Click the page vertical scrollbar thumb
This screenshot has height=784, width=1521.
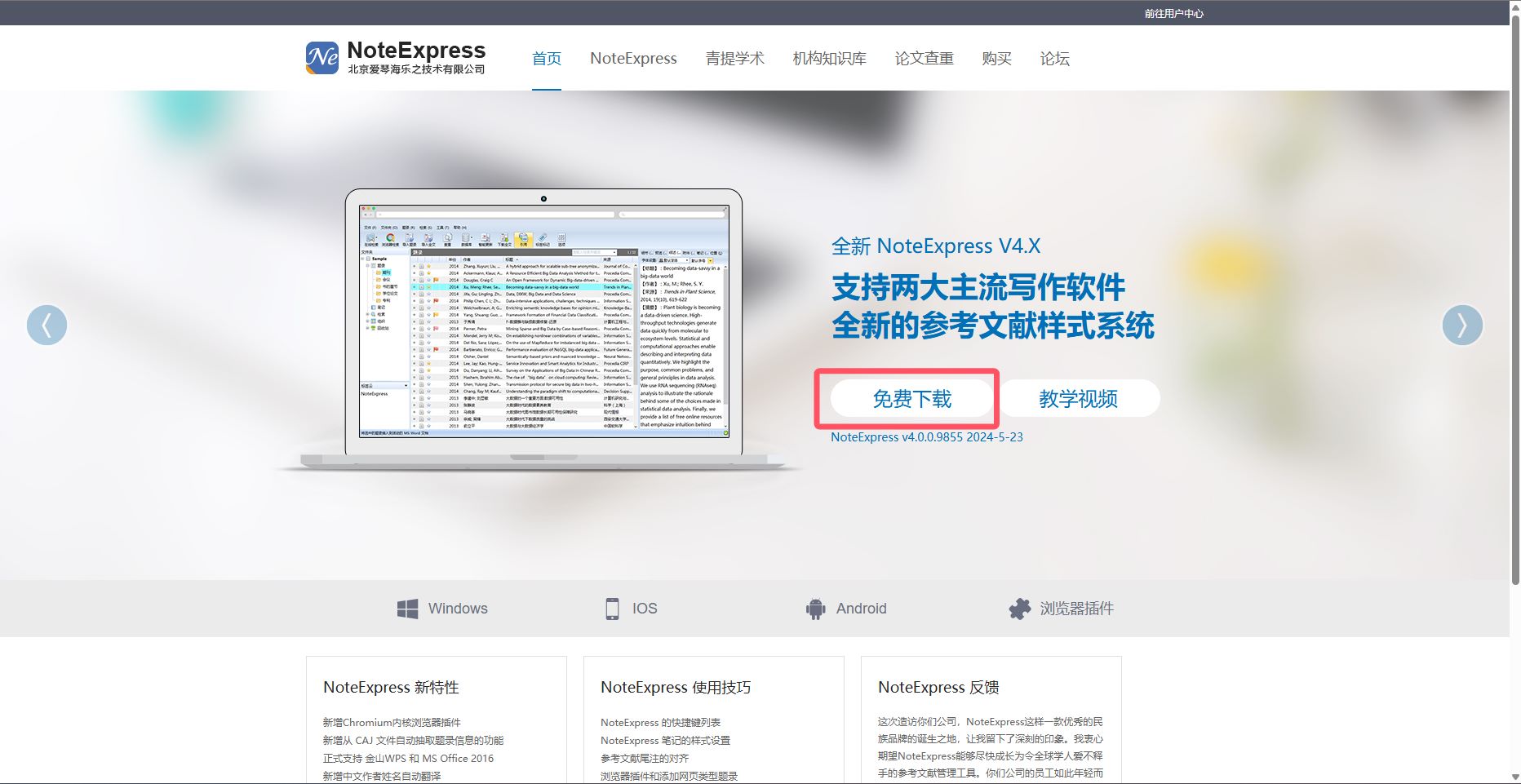1515,299
